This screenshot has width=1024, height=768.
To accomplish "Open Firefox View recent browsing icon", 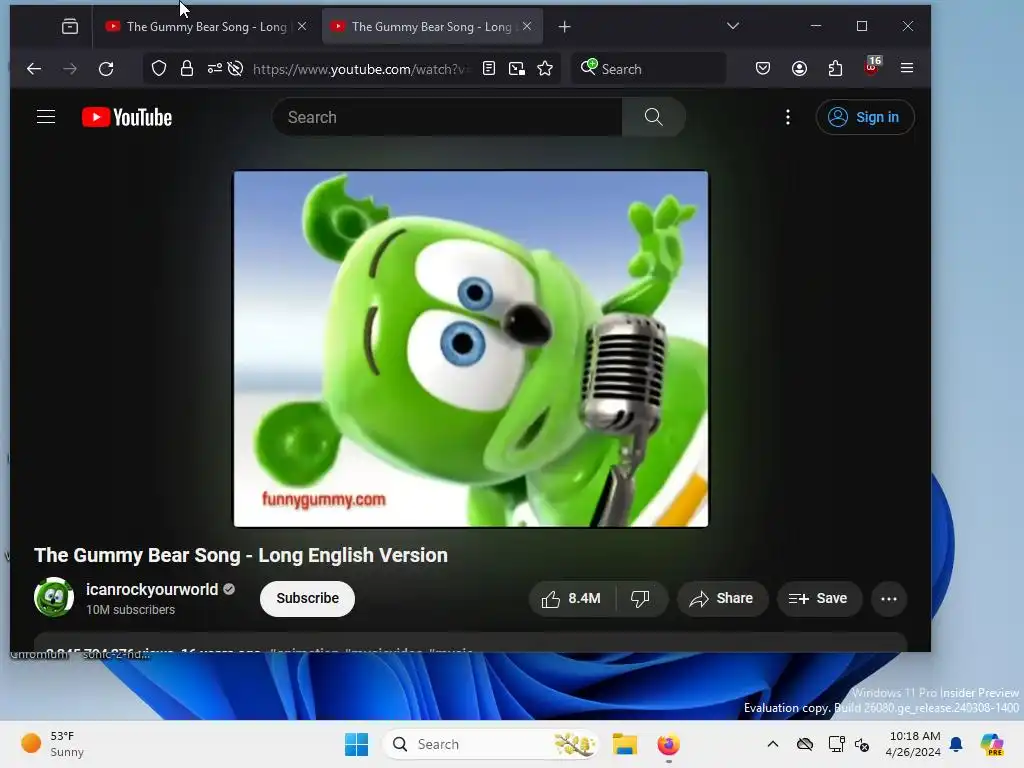I will coord(70,27).
